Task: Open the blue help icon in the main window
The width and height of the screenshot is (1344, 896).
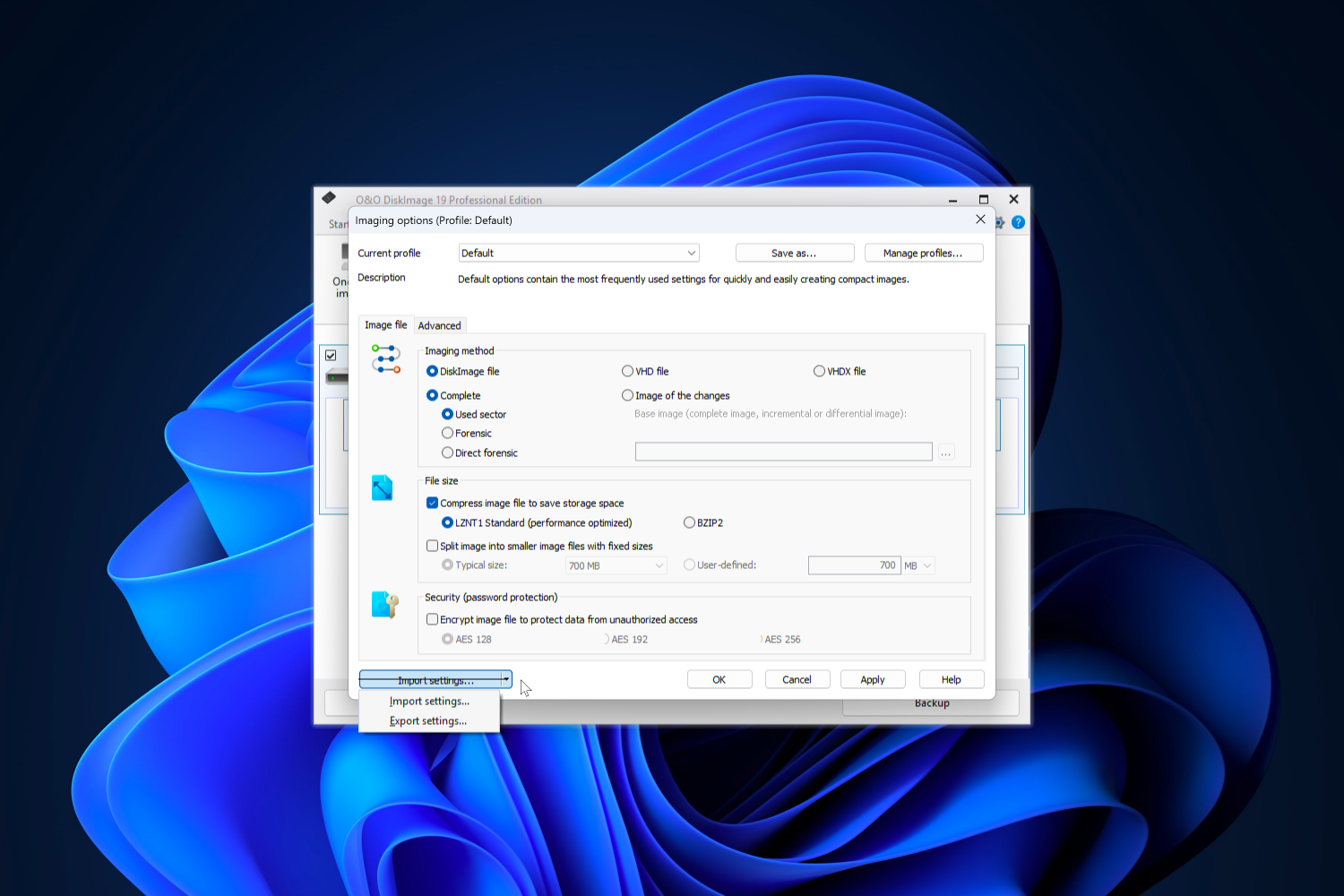Action: [x=1018, y=222]
